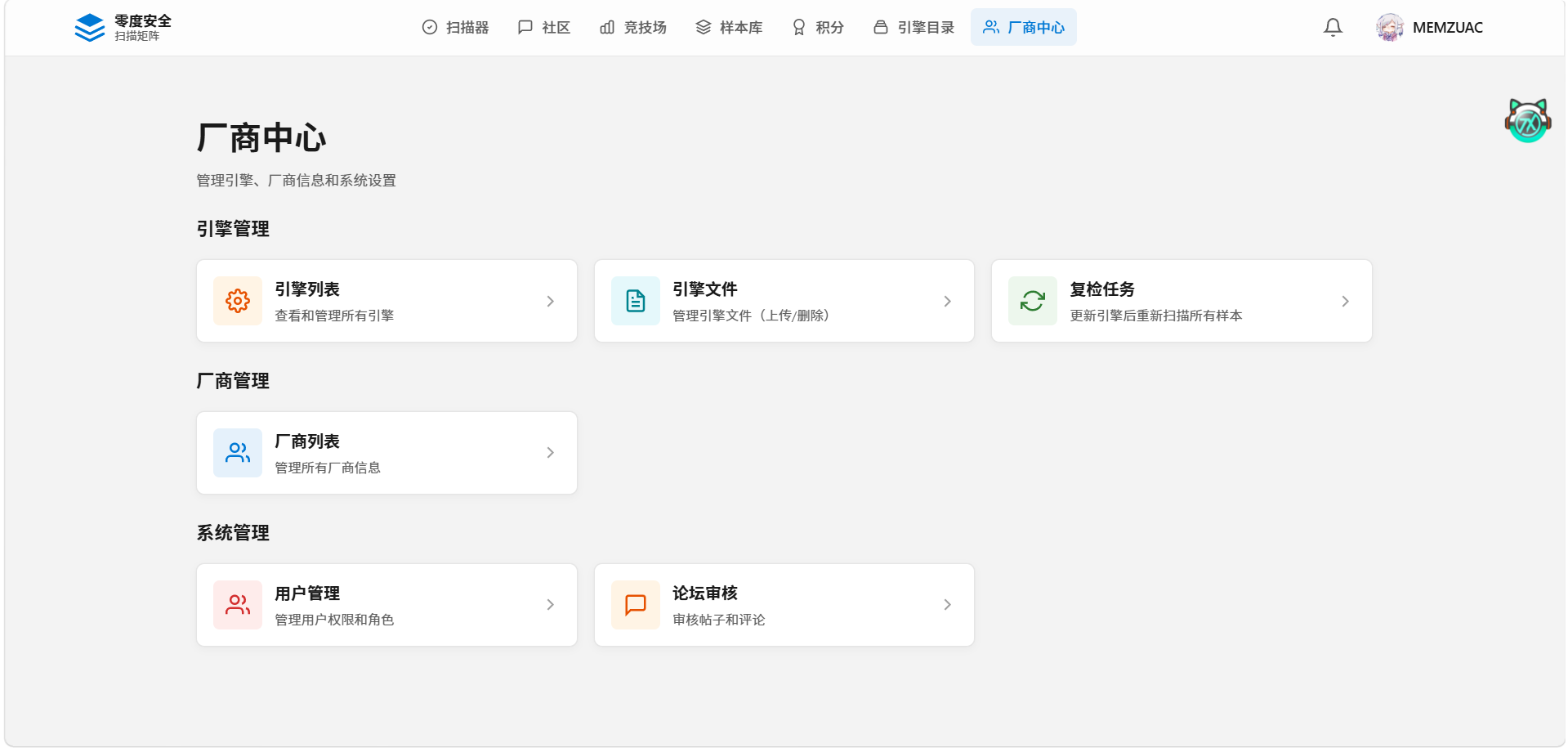Open the 引擎文件 management link
The width and height of the screenshot is (1568, 748).
click(x=704, y=289)
